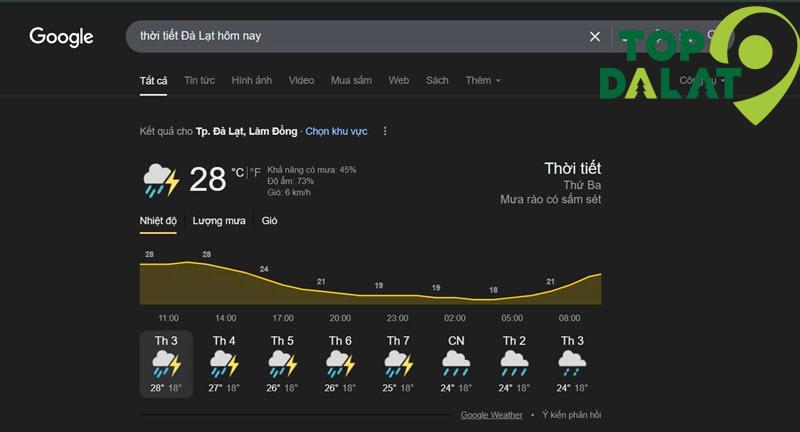Click the Gió: 6 km/h text
This screenshot has height=432, width=800.
289,192
